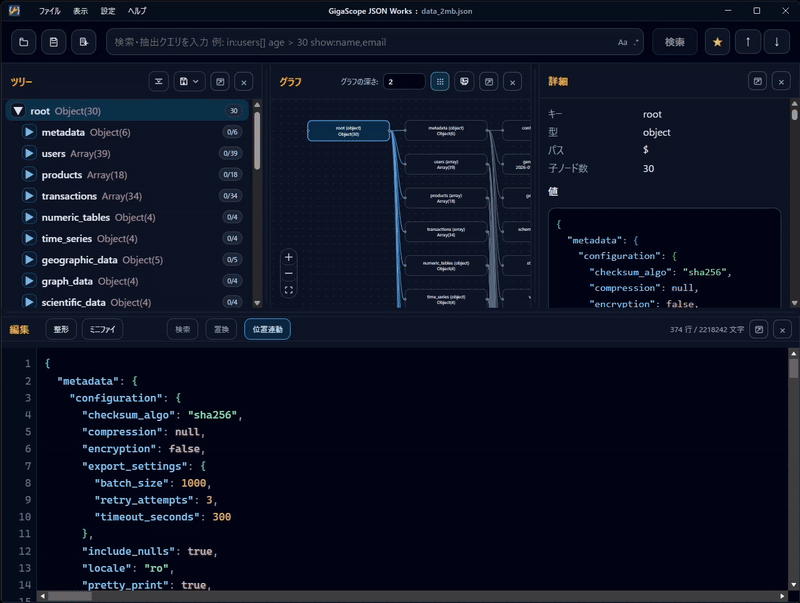Click the tree panel vertical scrollbar

tap(257, 140)
